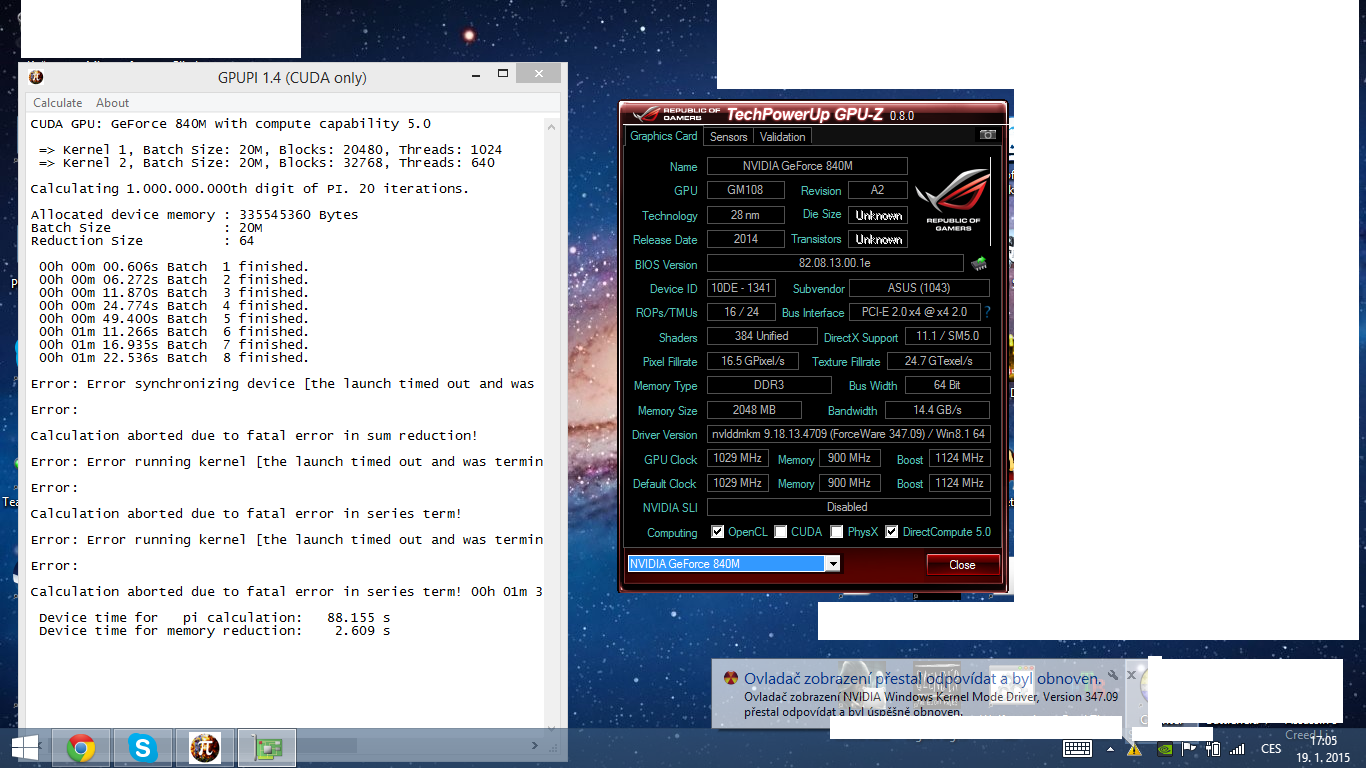The height and width of the screenshot is (768, 1366).
Task: Expand the NVIDIA GeForce 840M GPU dropdown
Action: click(832, 564)
